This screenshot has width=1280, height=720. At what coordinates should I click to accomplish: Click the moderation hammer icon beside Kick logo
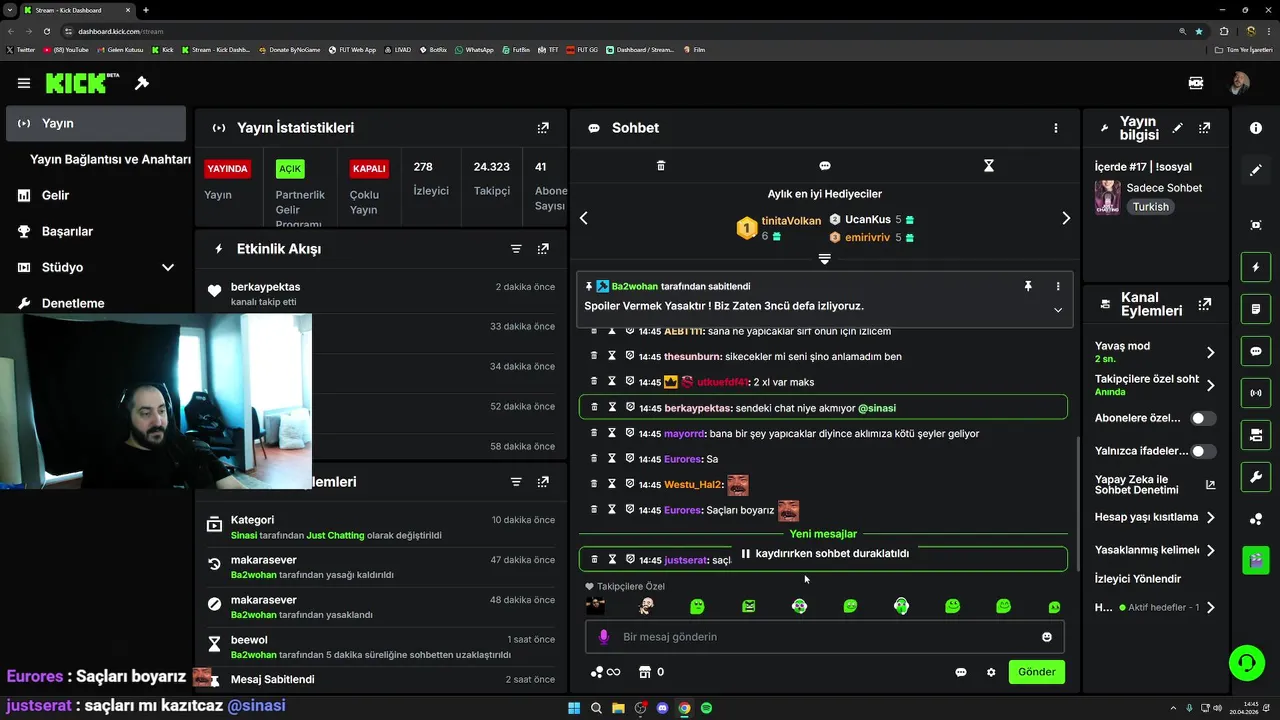tap(142, 83)
